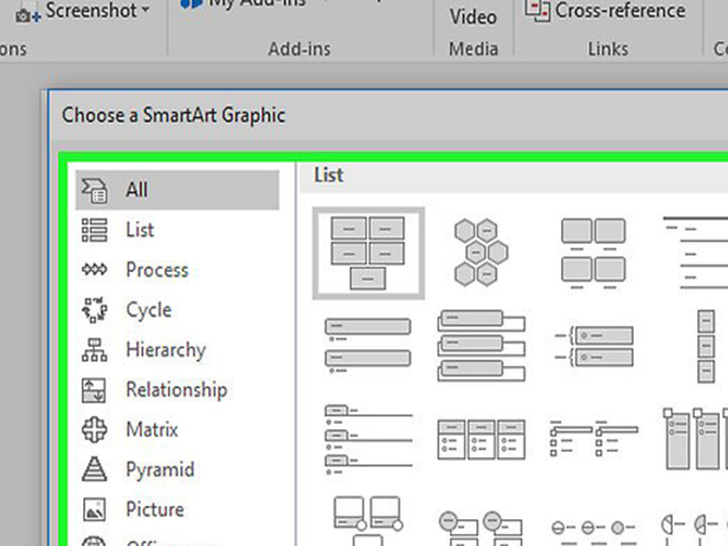Select the Relationship category

(x=178, y=390)
